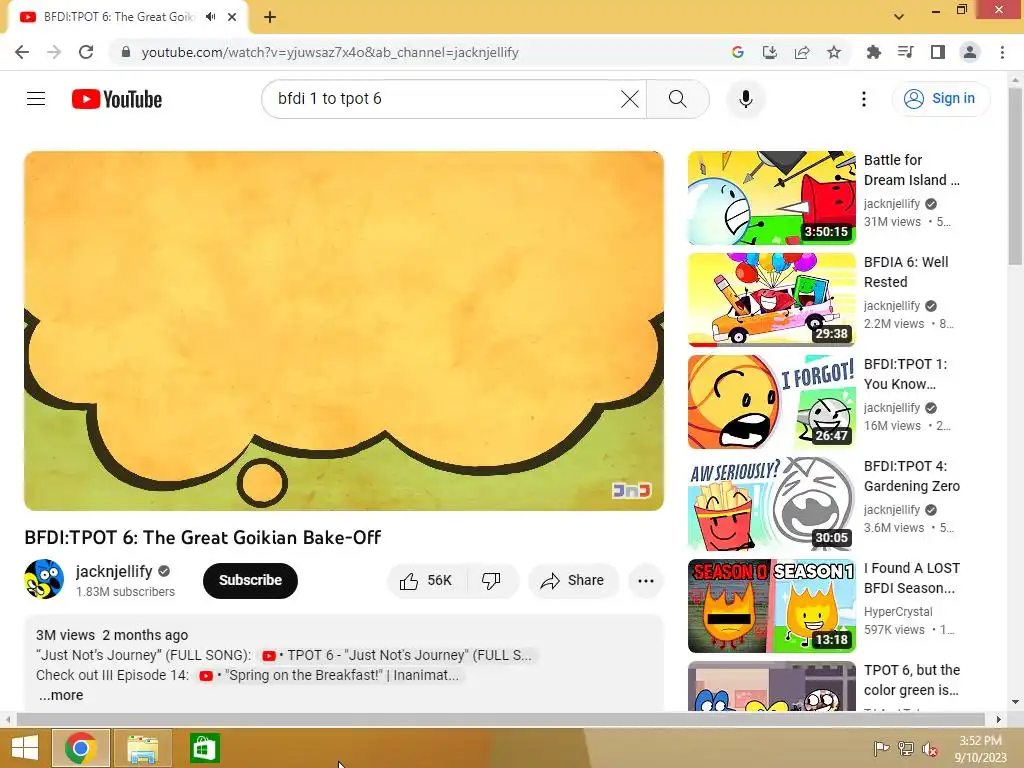Open Chrome extensions puzzle icon

pos(874,52)
